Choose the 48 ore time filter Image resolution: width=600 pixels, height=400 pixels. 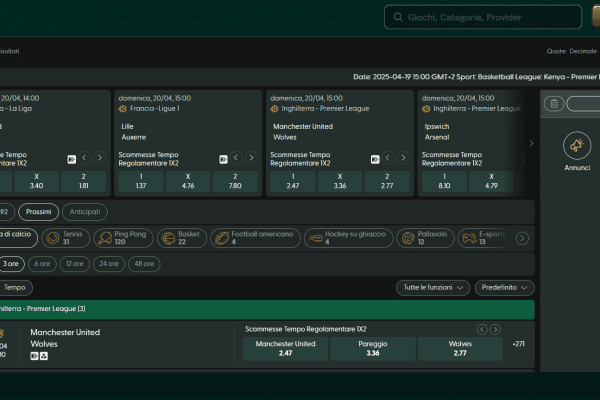coord(144,264)
